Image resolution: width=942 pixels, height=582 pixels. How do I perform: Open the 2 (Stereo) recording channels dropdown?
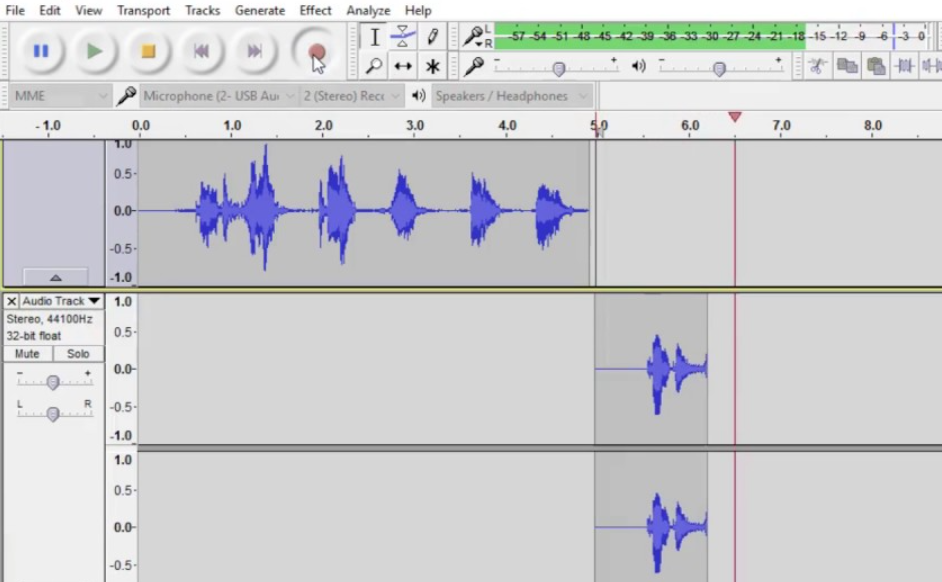click(351, 96)
